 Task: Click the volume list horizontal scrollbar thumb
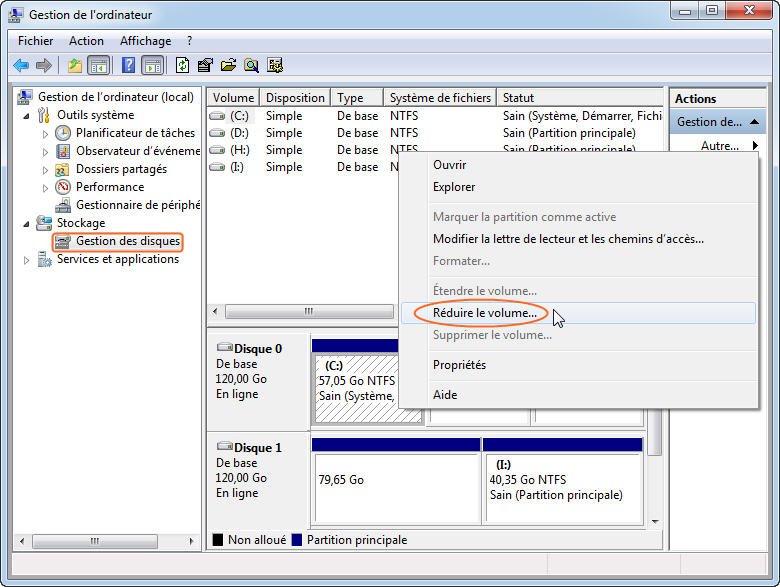(x=309, y=311)
